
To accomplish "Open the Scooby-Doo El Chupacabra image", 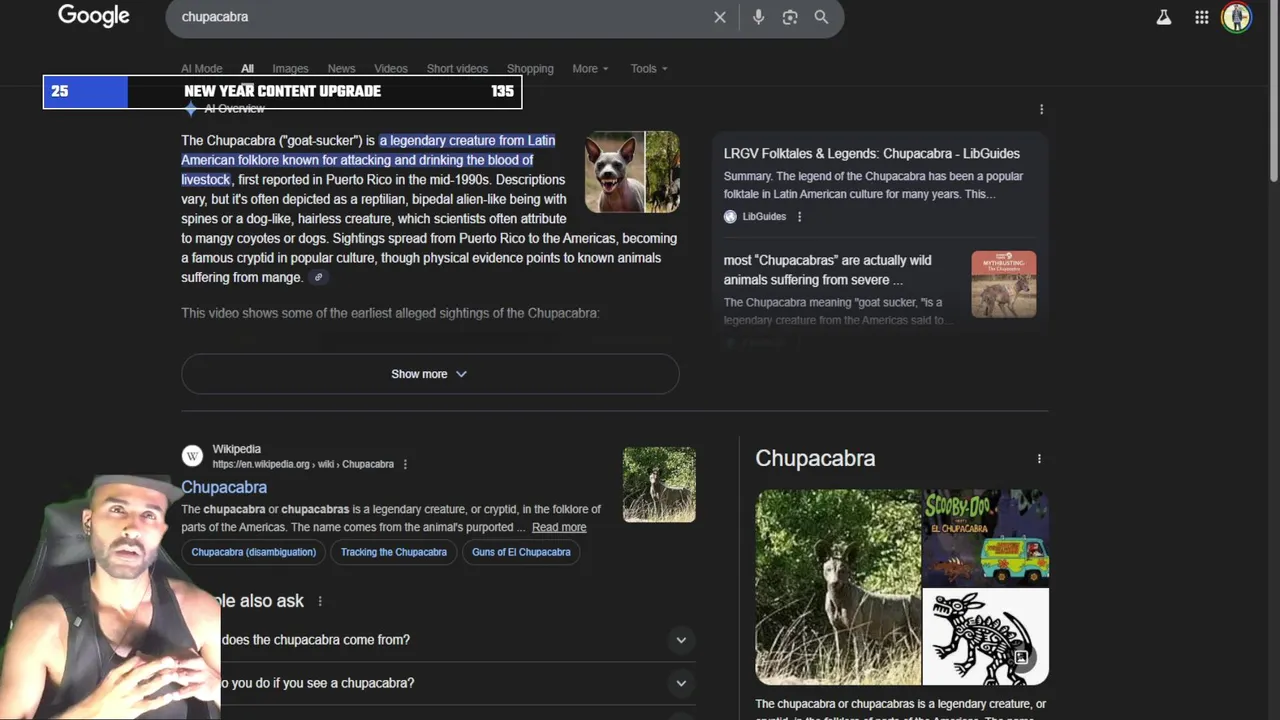I will tap(986, 538).
